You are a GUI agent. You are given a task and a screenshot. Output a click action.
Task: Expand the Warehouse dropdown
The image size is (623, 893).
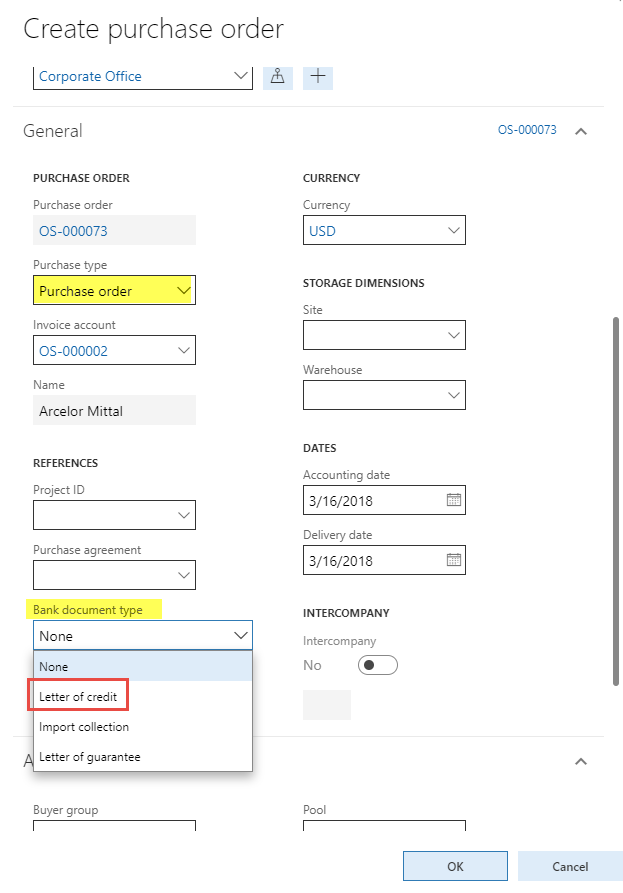[x=453, y=396]
